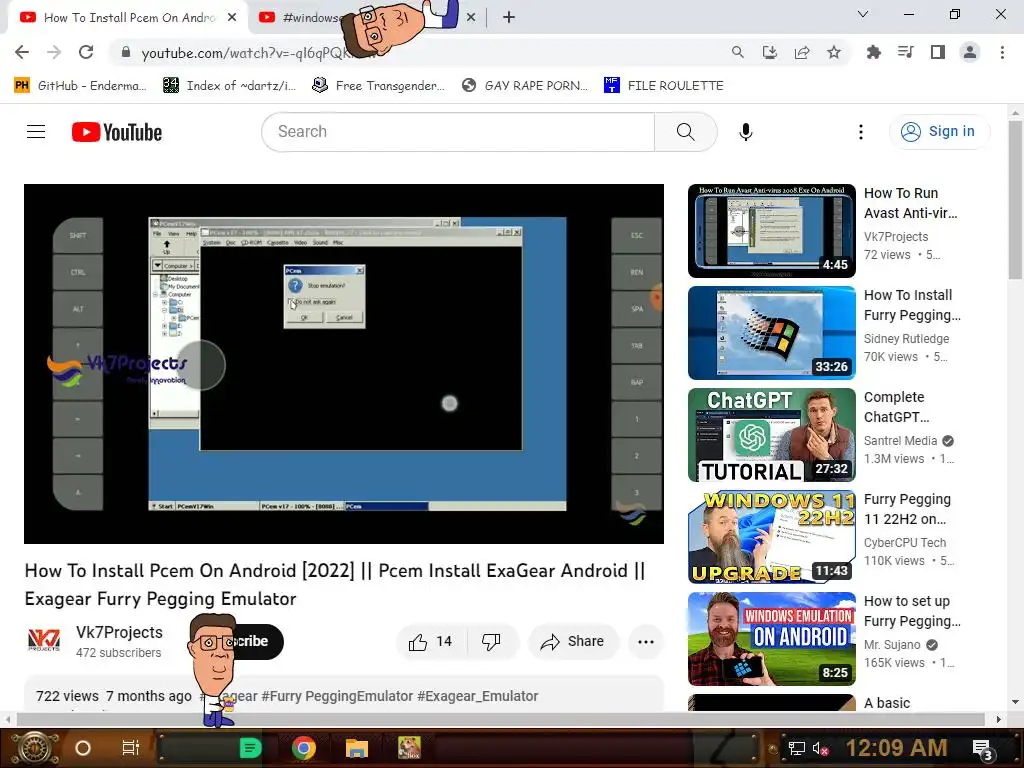Image resolution: width=1024 pixels, height=768 pixels.
Task: Open Complete ChatGPT tutorial thumbnail
Action: click(772, 435)
